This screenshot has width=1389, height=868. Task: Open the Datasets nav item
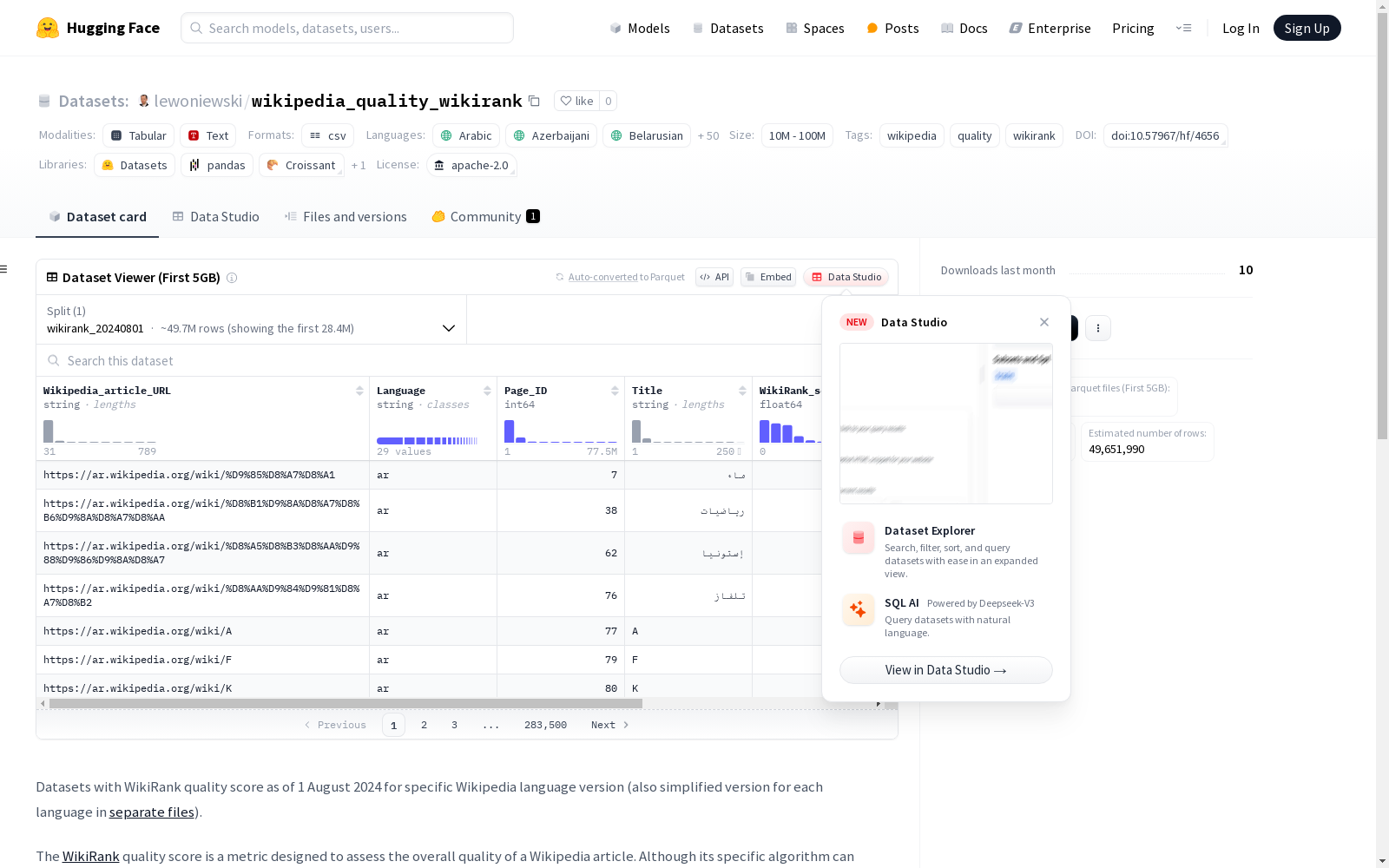point(727,28)
